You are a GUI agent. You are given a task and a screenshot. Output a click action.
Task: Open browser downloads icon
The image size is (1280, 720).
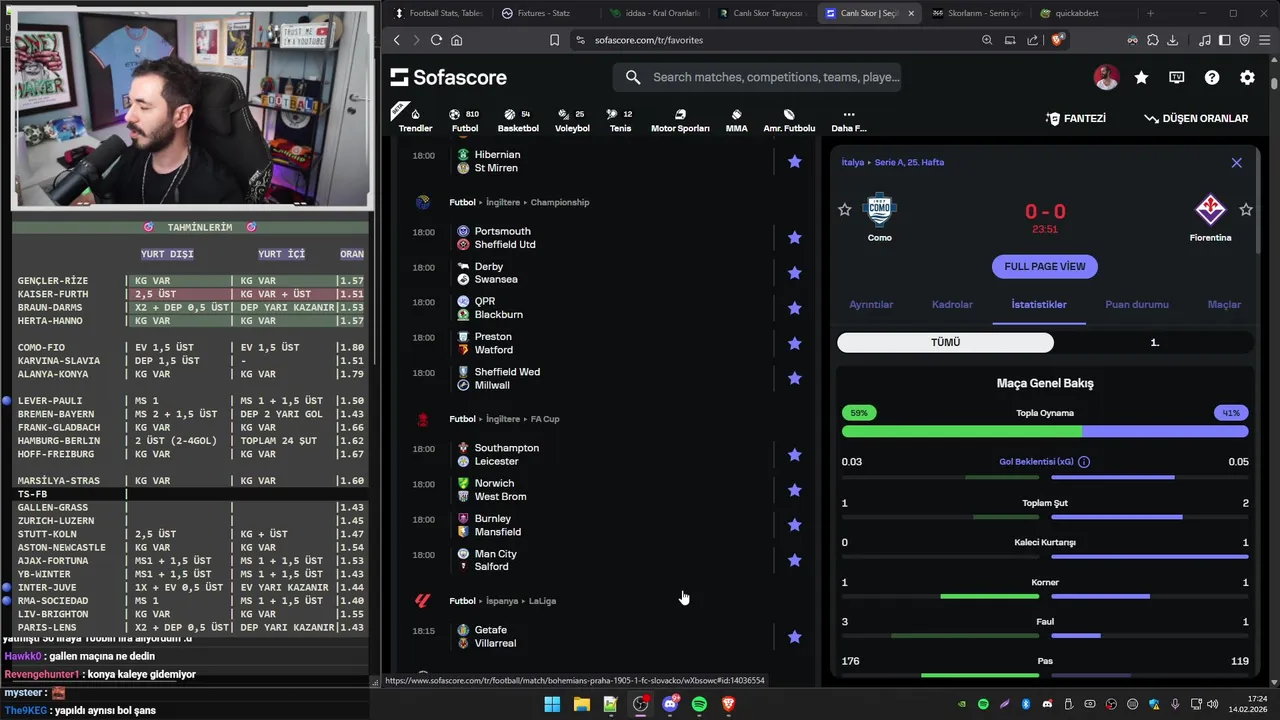[1172, 40]
